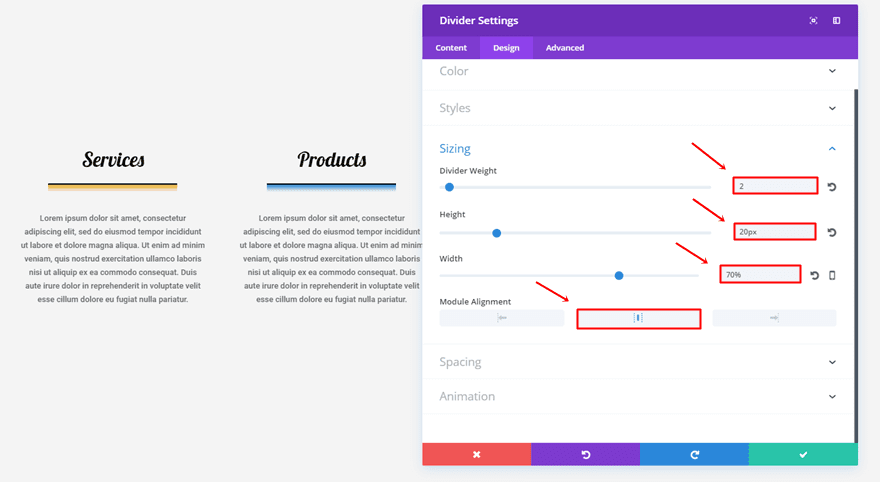Save settings with the green checkmark

pyautogui.click(x=803, y=454)
